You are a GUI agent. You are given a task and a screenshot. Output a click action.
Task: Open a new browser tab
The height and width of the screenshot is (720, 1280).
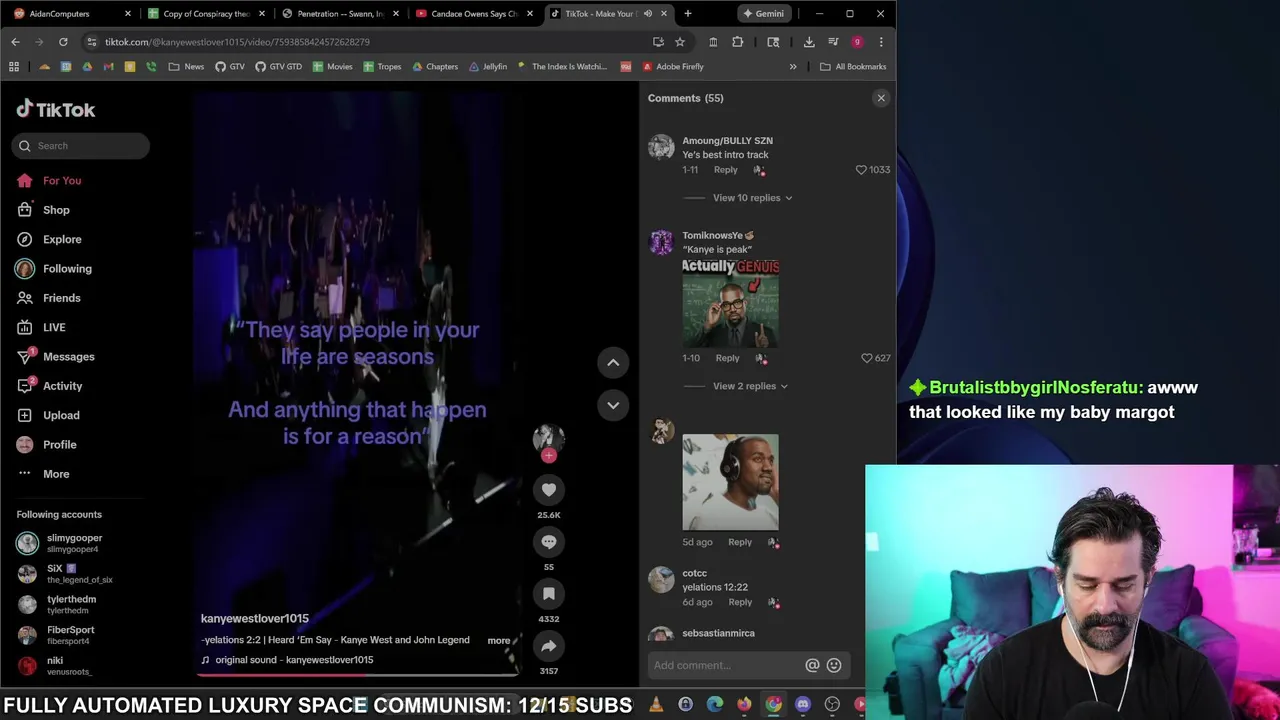point(688,14)
